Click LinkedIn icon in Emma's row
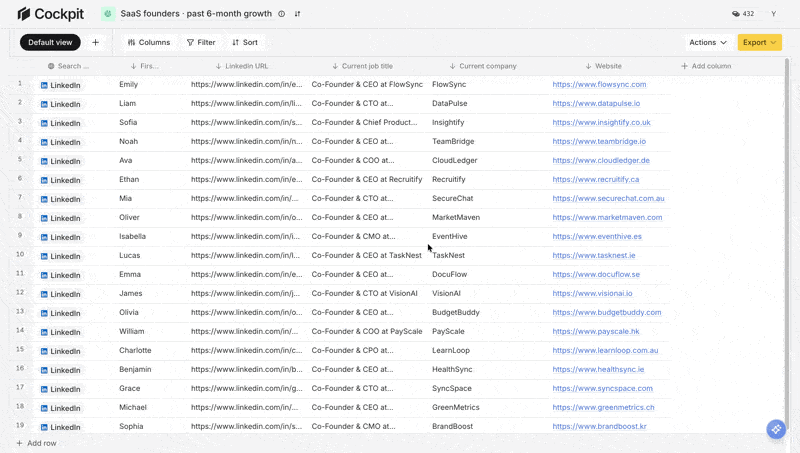 coord(44,275)
